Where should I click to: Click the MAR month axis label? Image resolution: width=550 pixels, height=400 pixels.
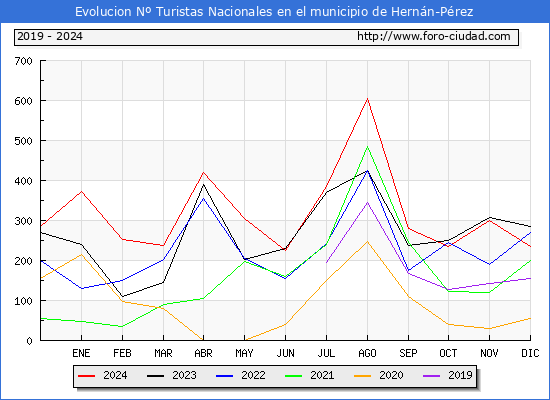coord(163,353)
